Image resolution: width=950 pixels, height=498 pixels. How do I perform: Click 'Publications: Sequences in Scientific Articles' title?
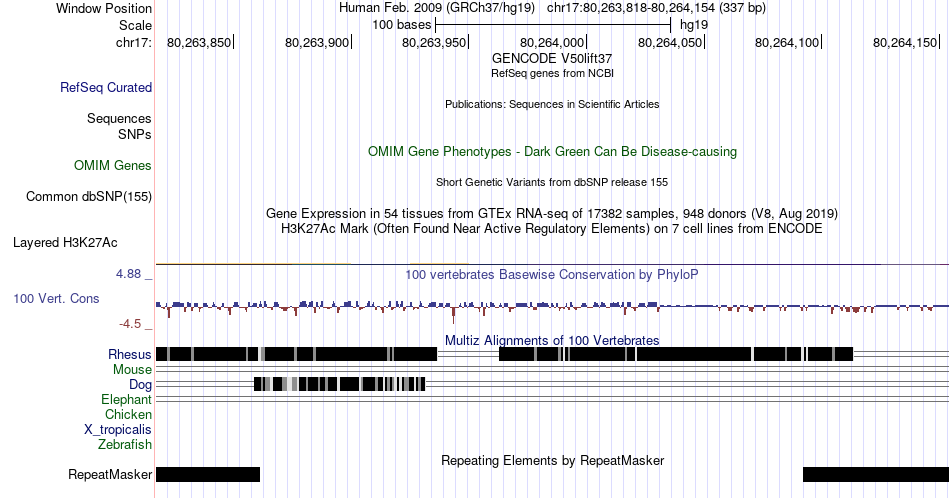[x=552, y=104]
